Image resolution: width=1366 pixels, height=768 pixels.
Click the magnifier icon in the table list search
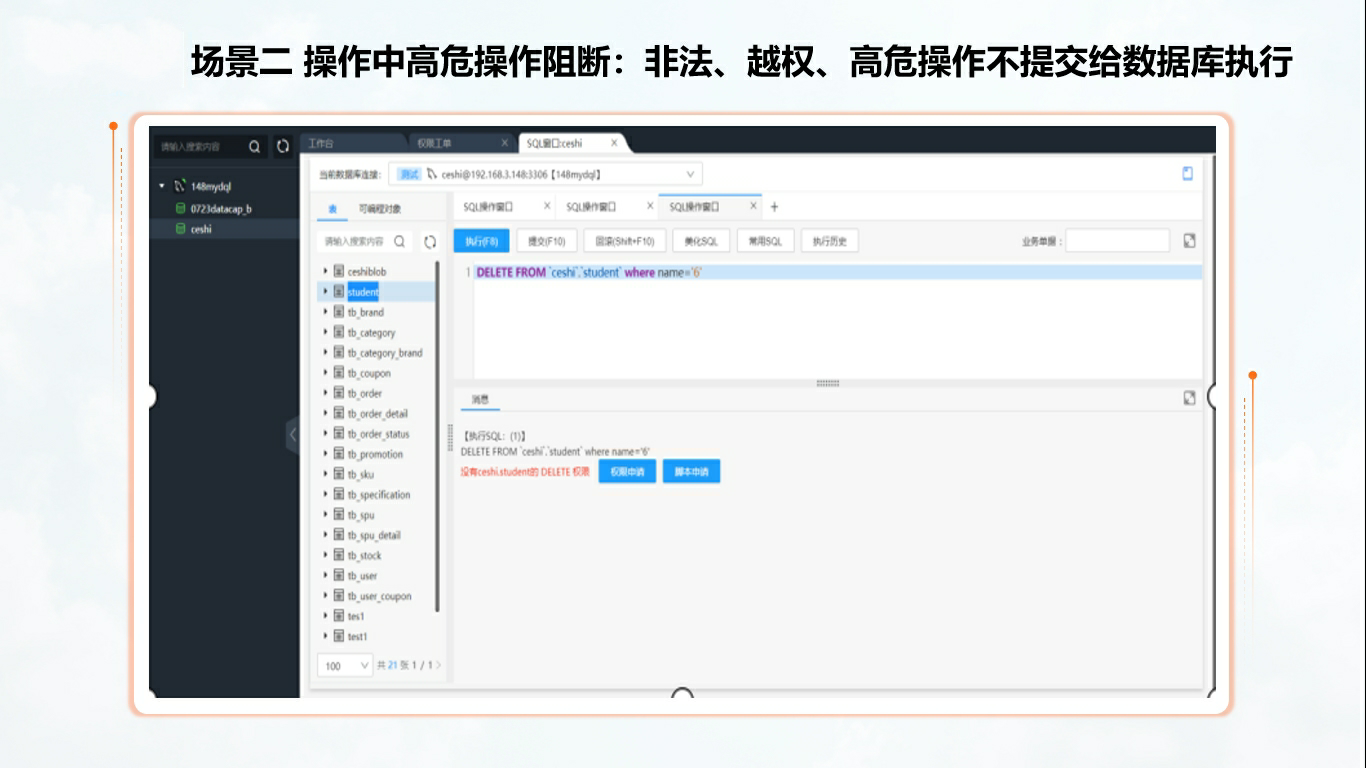point(399,241)
